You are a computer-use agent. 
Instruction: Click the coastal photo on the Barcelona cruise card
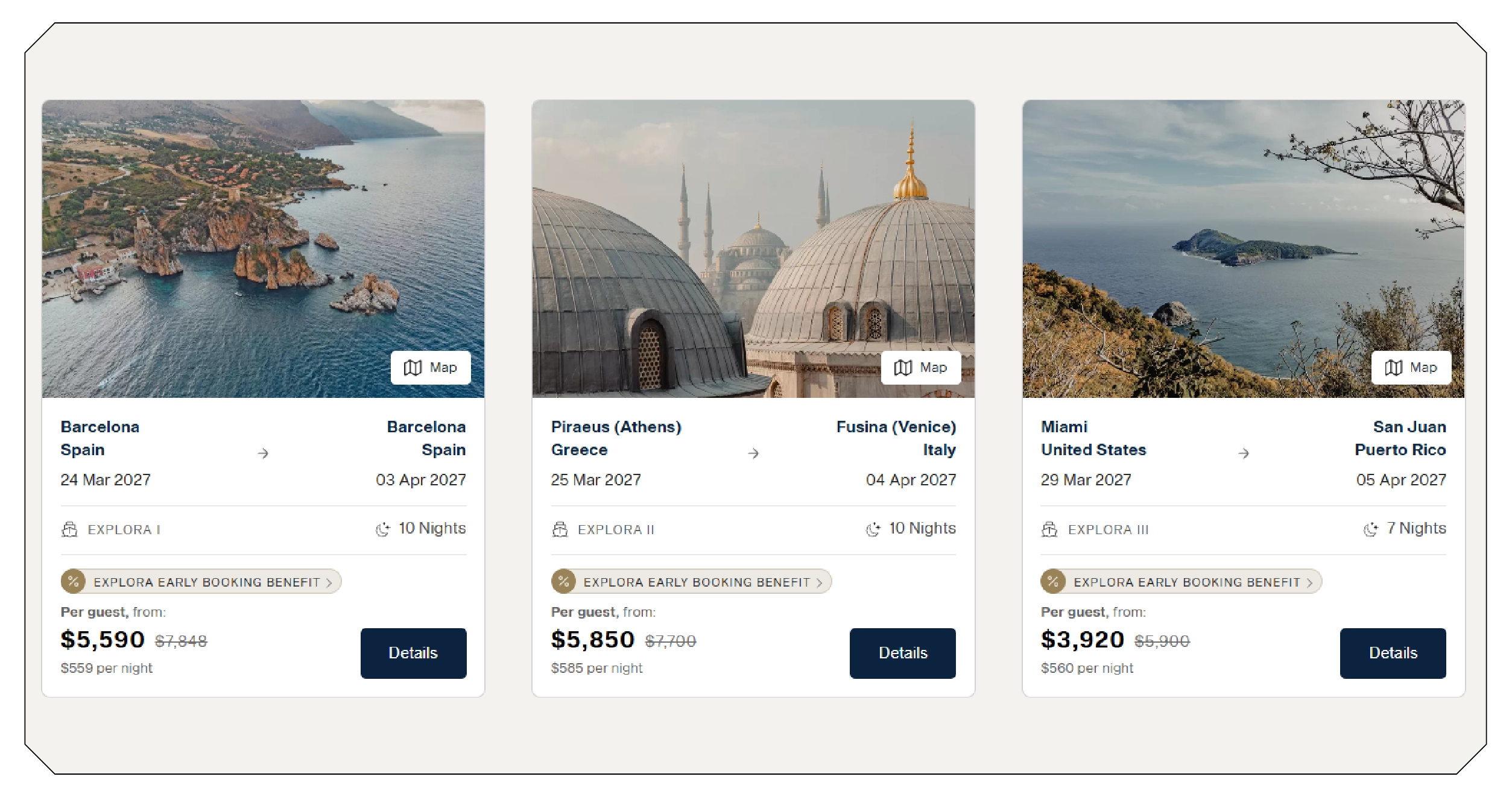click(x=265, y=241)
